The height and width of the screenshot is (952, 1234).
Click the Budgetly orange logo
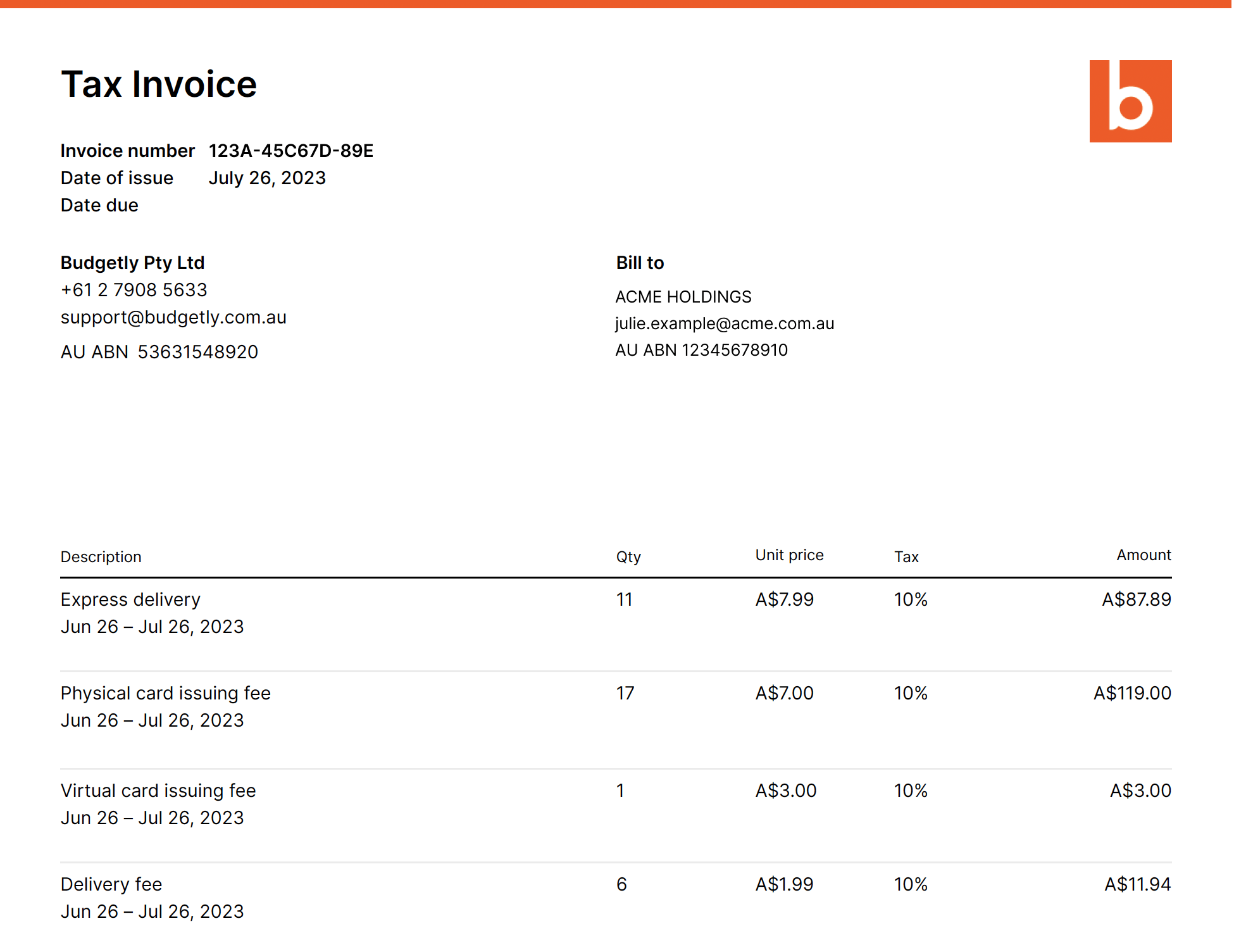(1131, 102)
